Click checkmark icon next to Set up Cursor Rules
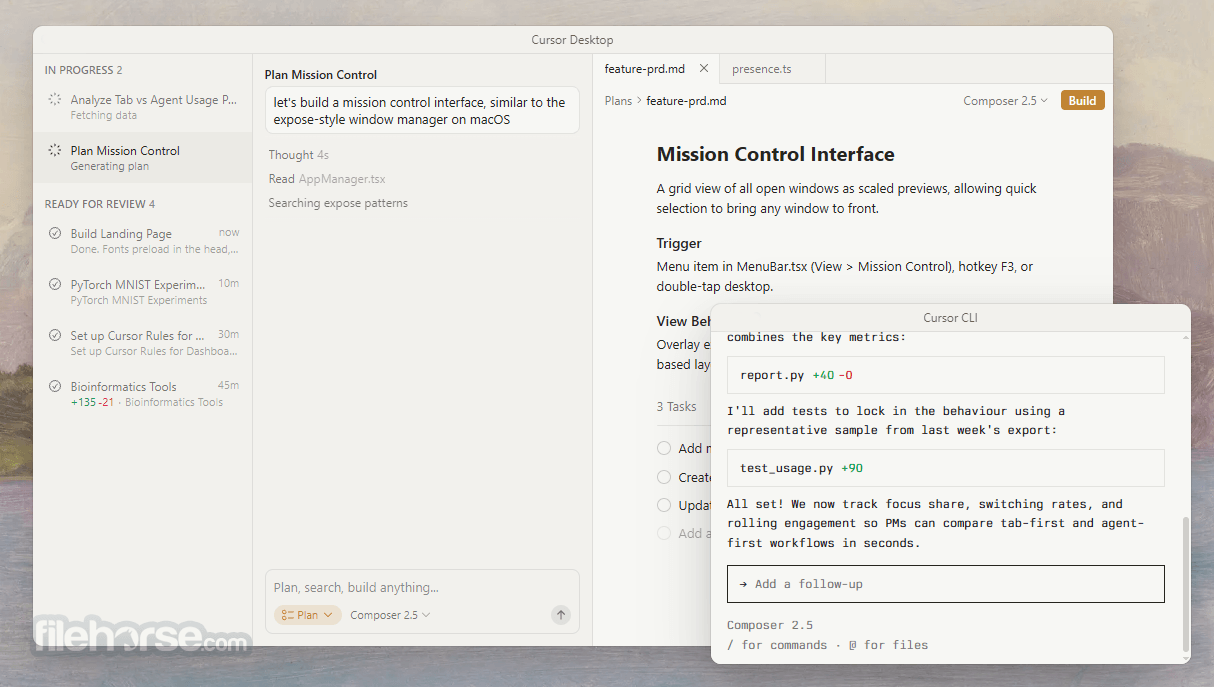Screen dimensions: 1214x687 point(55,336)
